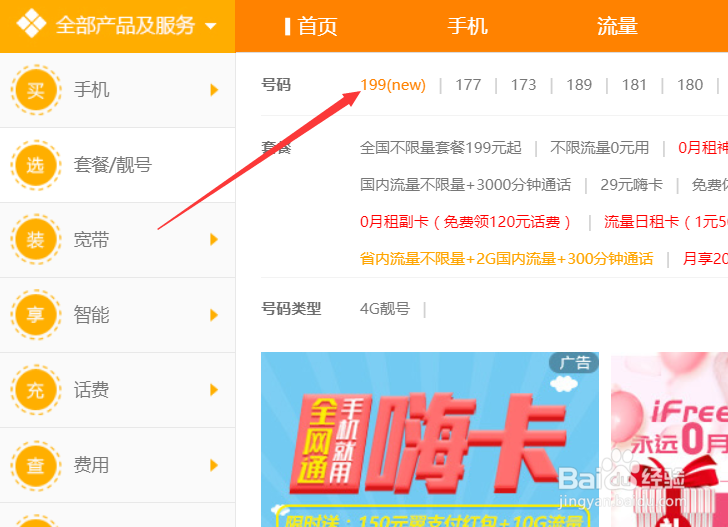Screen dimensions: 728x527
Task: Expand the 智能 sidebar arrow
Action: point(214,315)
